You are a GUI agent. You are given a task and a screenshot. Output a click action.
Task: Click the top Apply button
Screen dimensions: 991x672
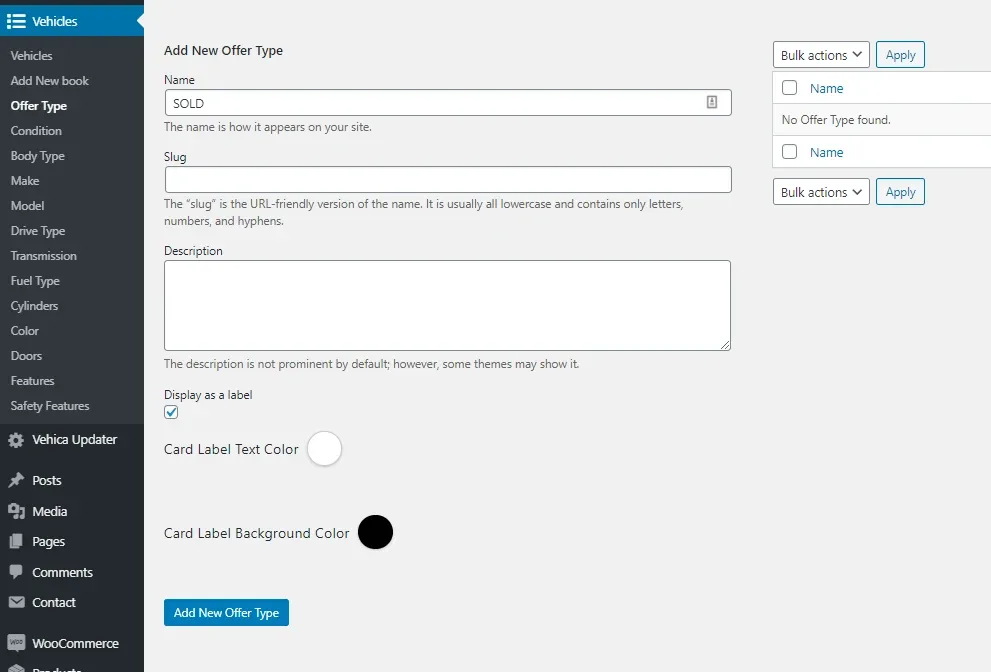pos(900,55)
